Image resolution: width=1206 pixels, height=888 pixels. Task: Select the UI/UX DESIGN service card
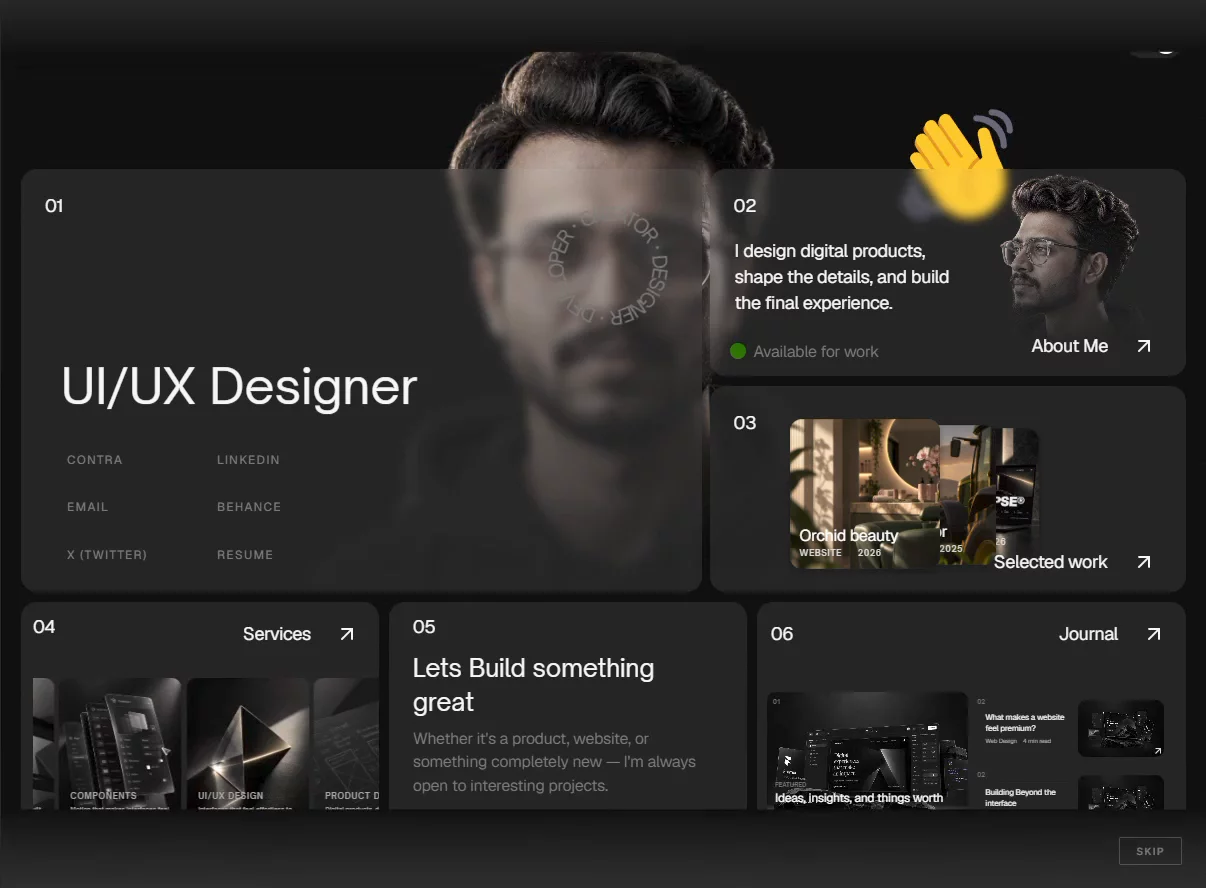pyautogui.click(x=248, y=744)
